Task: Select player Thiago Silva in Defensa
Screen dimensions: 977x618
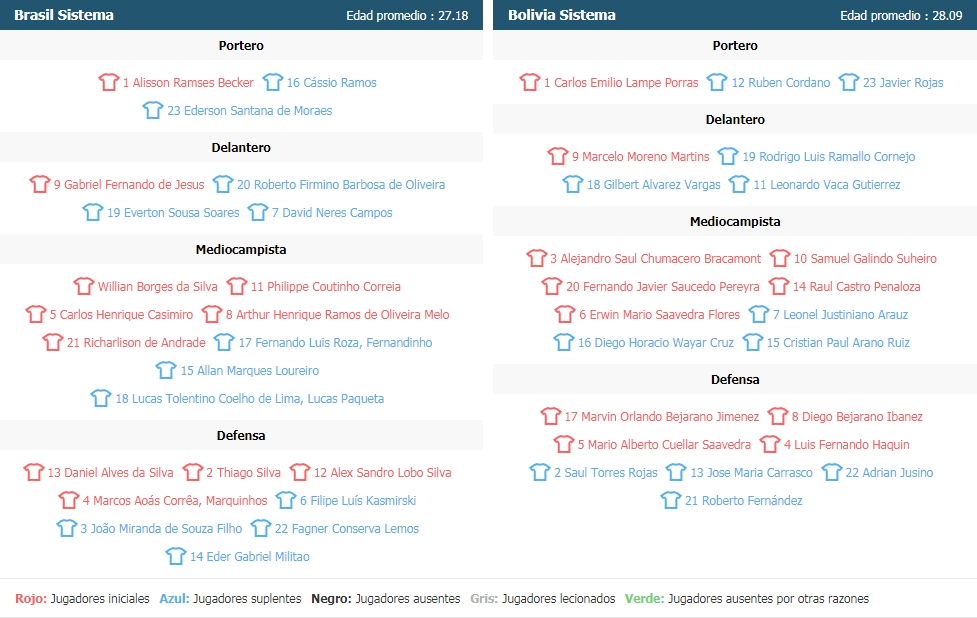Action: pyautogui.click(x=244, y=472)
